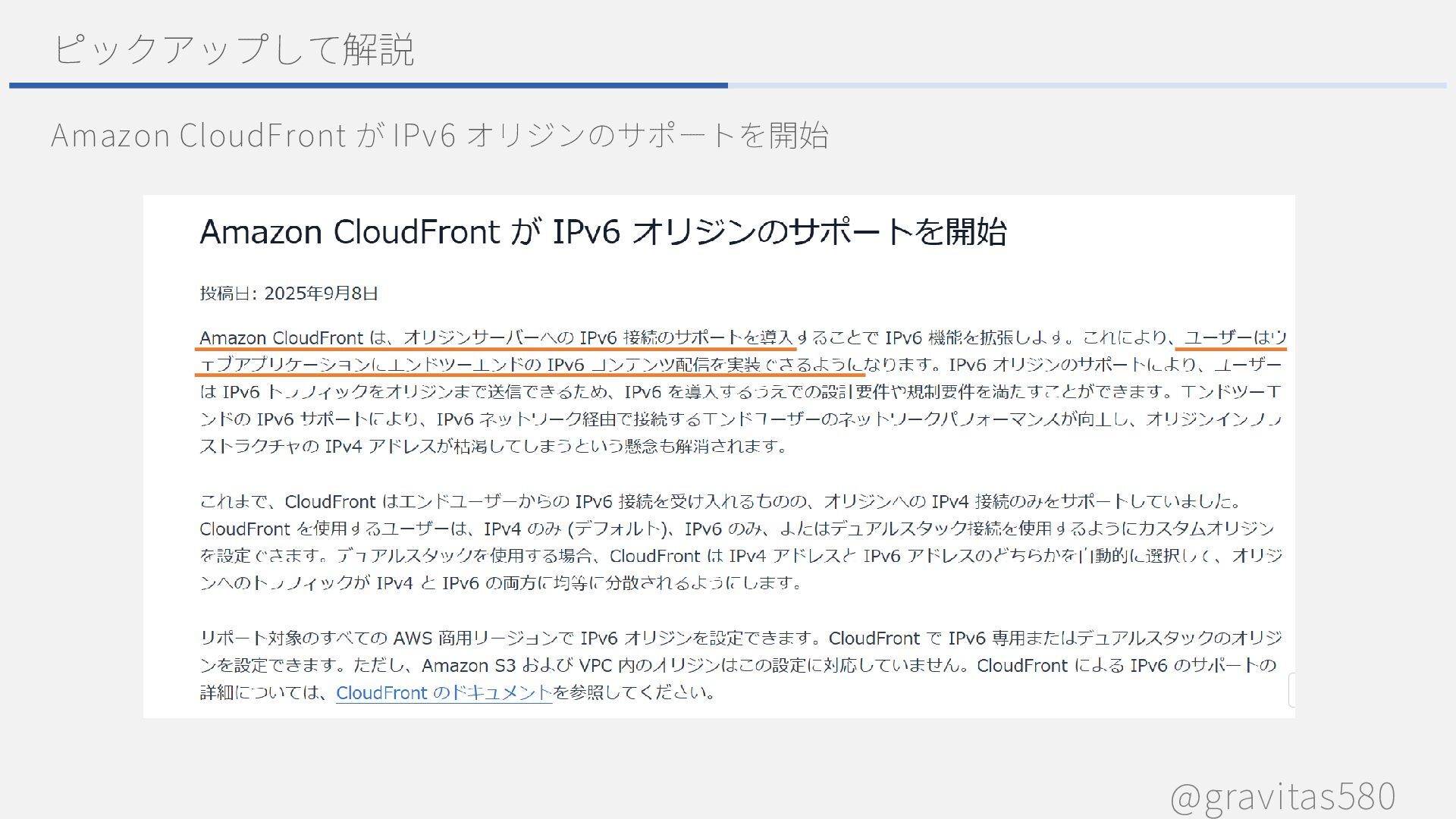Open the CloudFront のドキュメント link

444,692
